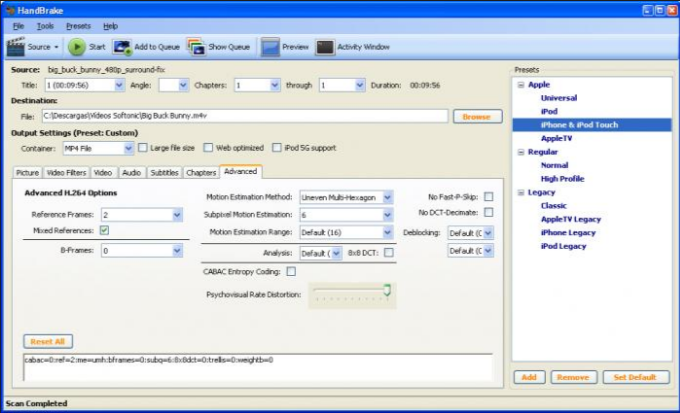
Task: Switch to the Picture tab
Action: 27,173
